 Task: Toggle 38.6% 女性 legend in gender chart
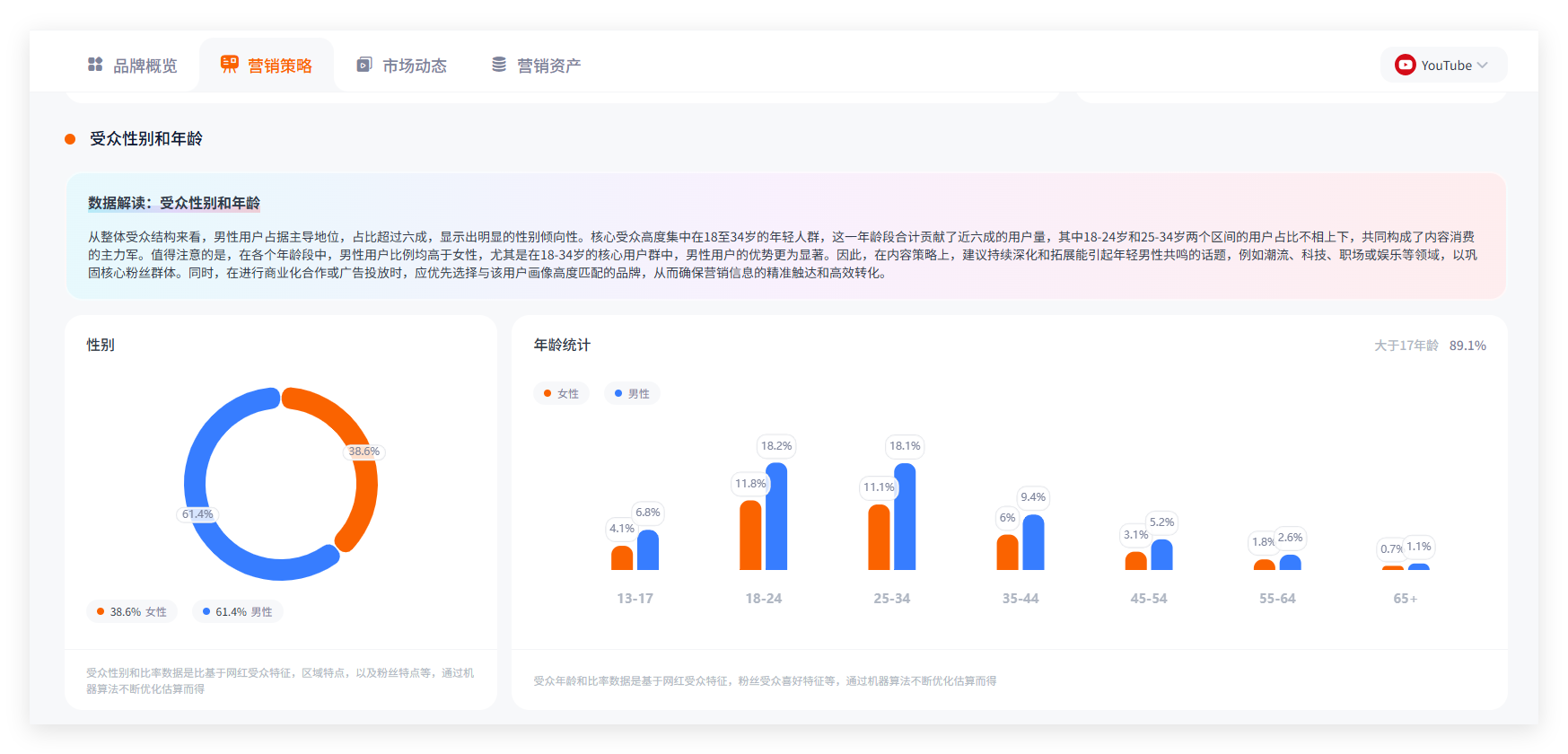click(132, 611)
